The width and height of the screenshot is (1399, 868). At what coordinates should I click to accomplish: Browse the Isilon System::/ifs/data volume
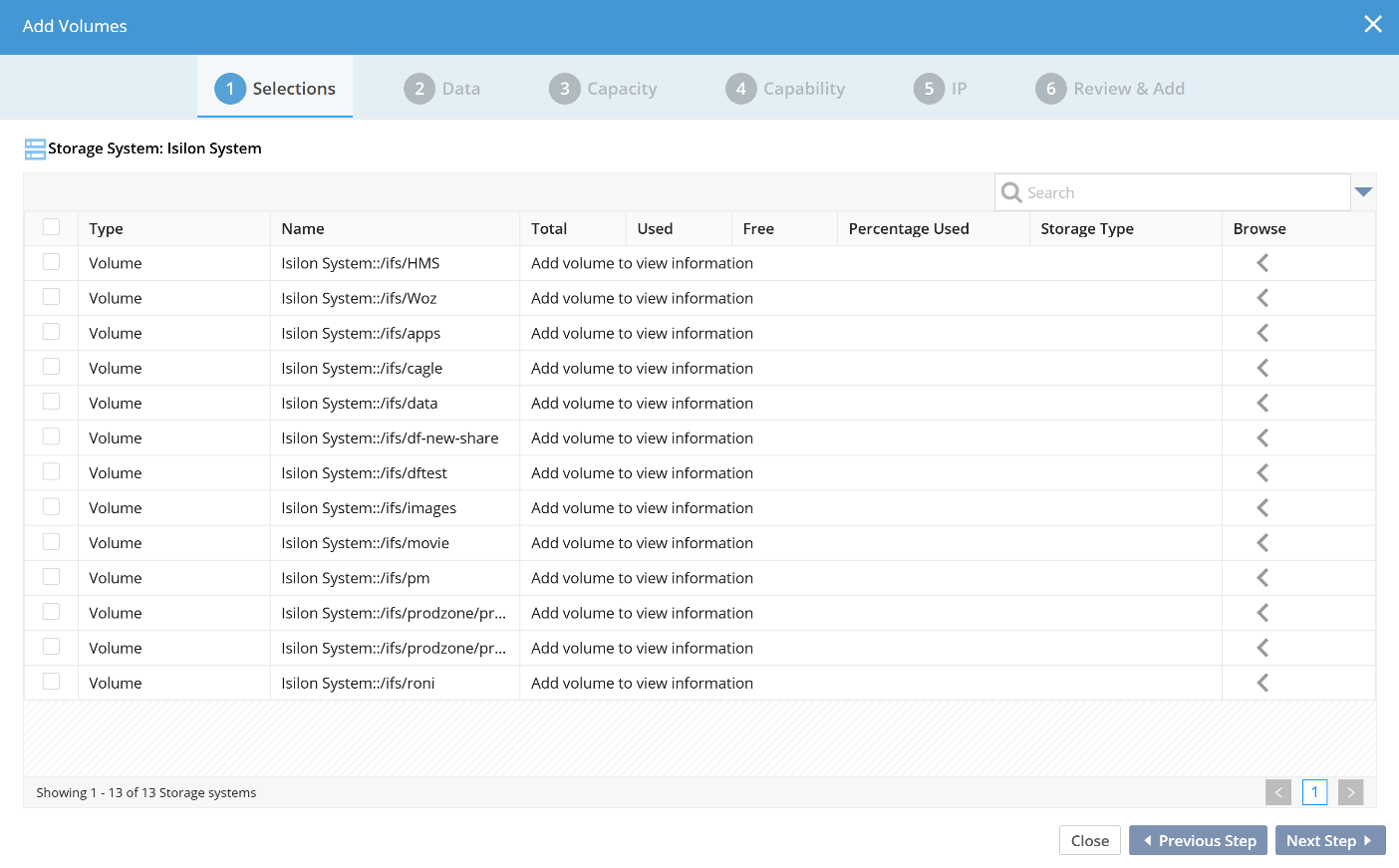click(x=1262, y=403)
